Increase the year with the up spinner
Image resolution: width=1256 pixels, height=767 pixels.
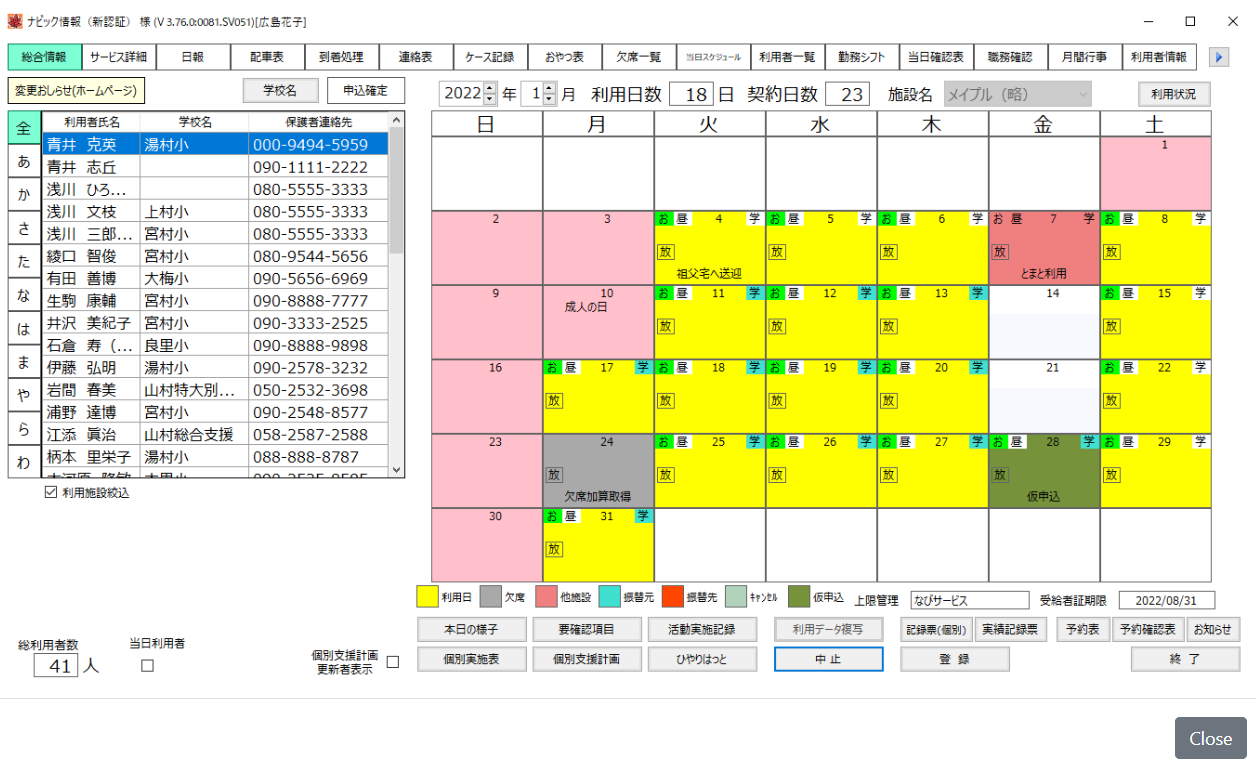point(489,89)
